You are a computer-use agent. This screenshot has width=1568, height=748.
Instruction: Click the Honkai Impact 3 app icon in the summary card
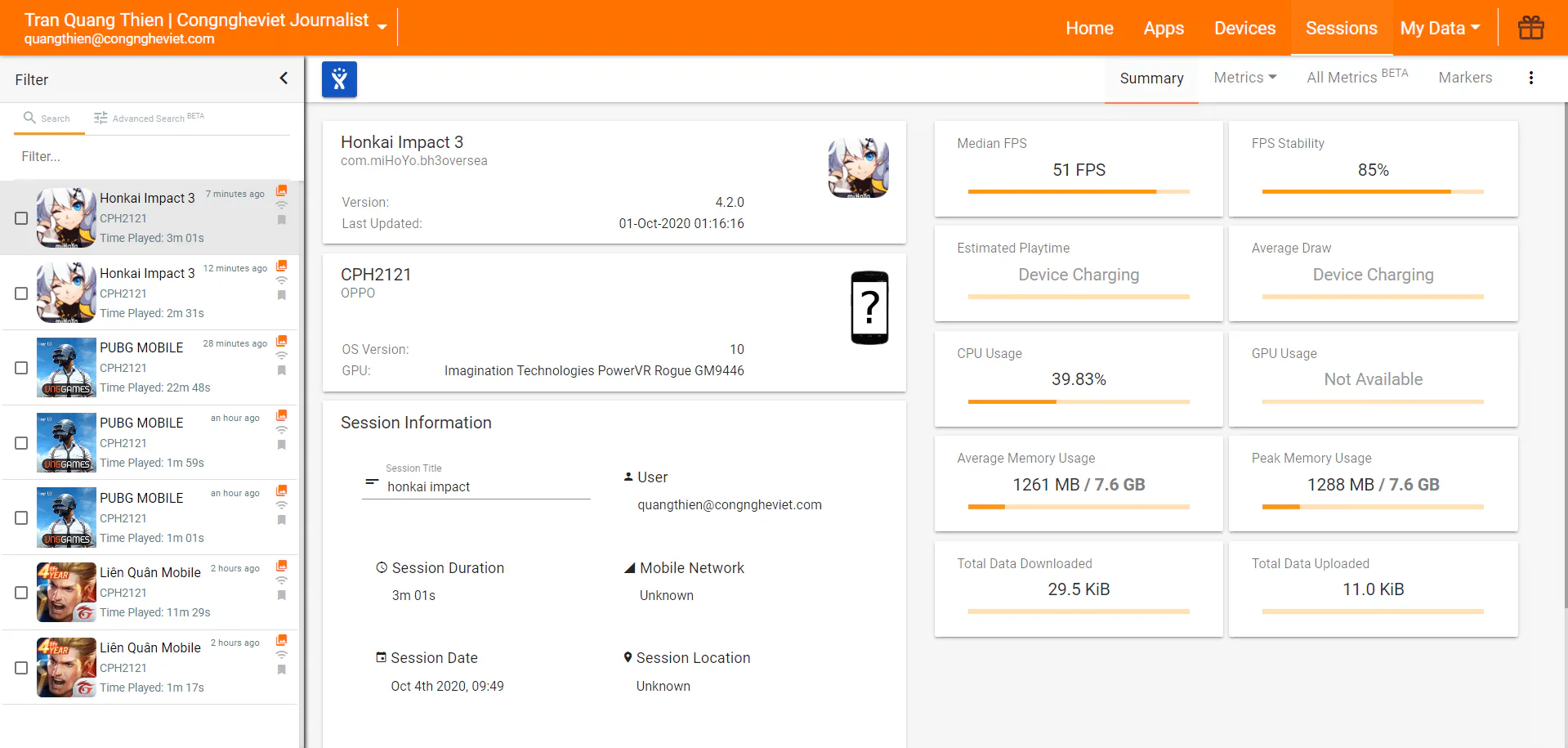point(858,168)
